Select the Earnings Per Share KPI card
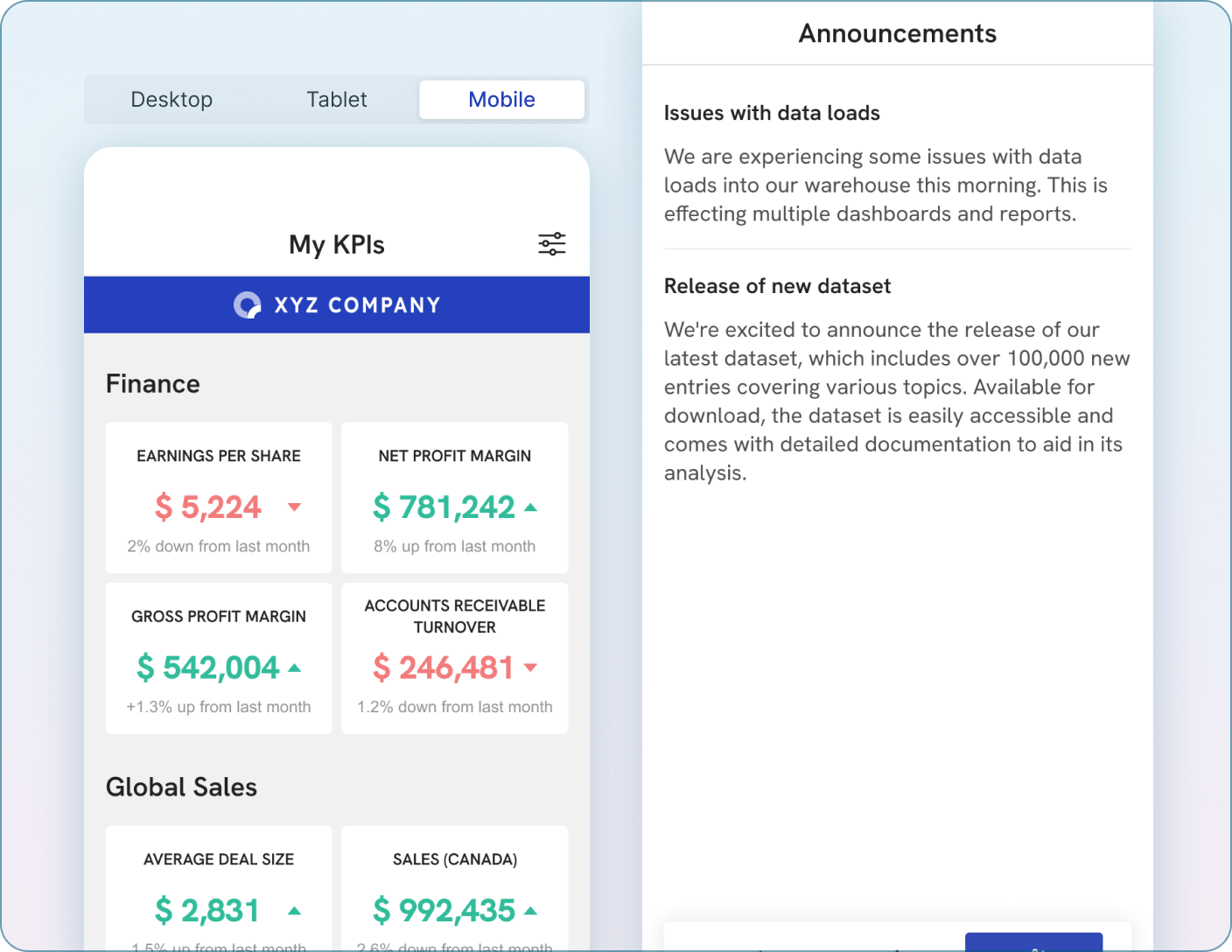 tap(218, 498)
